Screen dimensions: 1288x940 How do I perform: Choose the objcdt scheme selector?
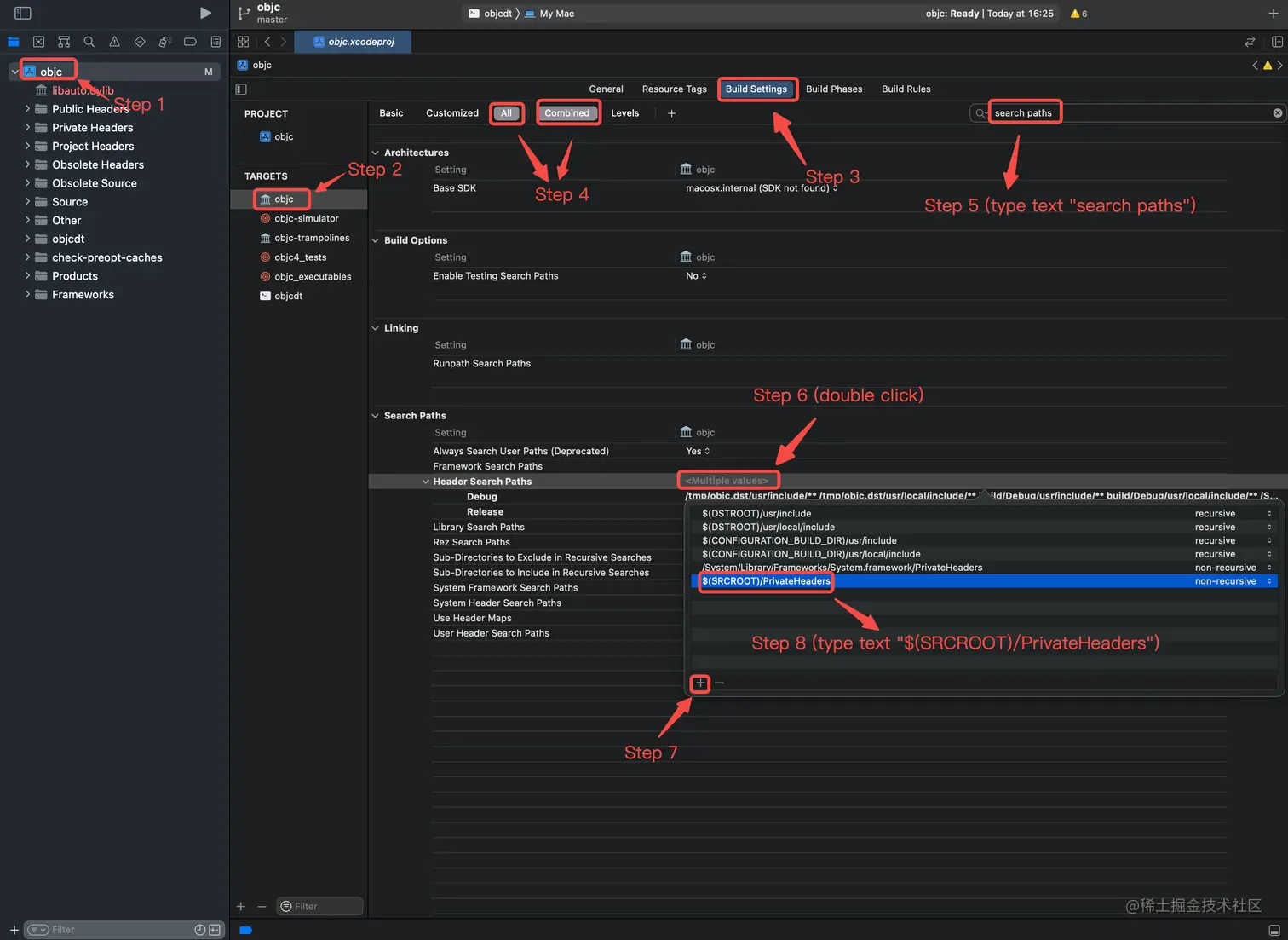click(491, 14)
